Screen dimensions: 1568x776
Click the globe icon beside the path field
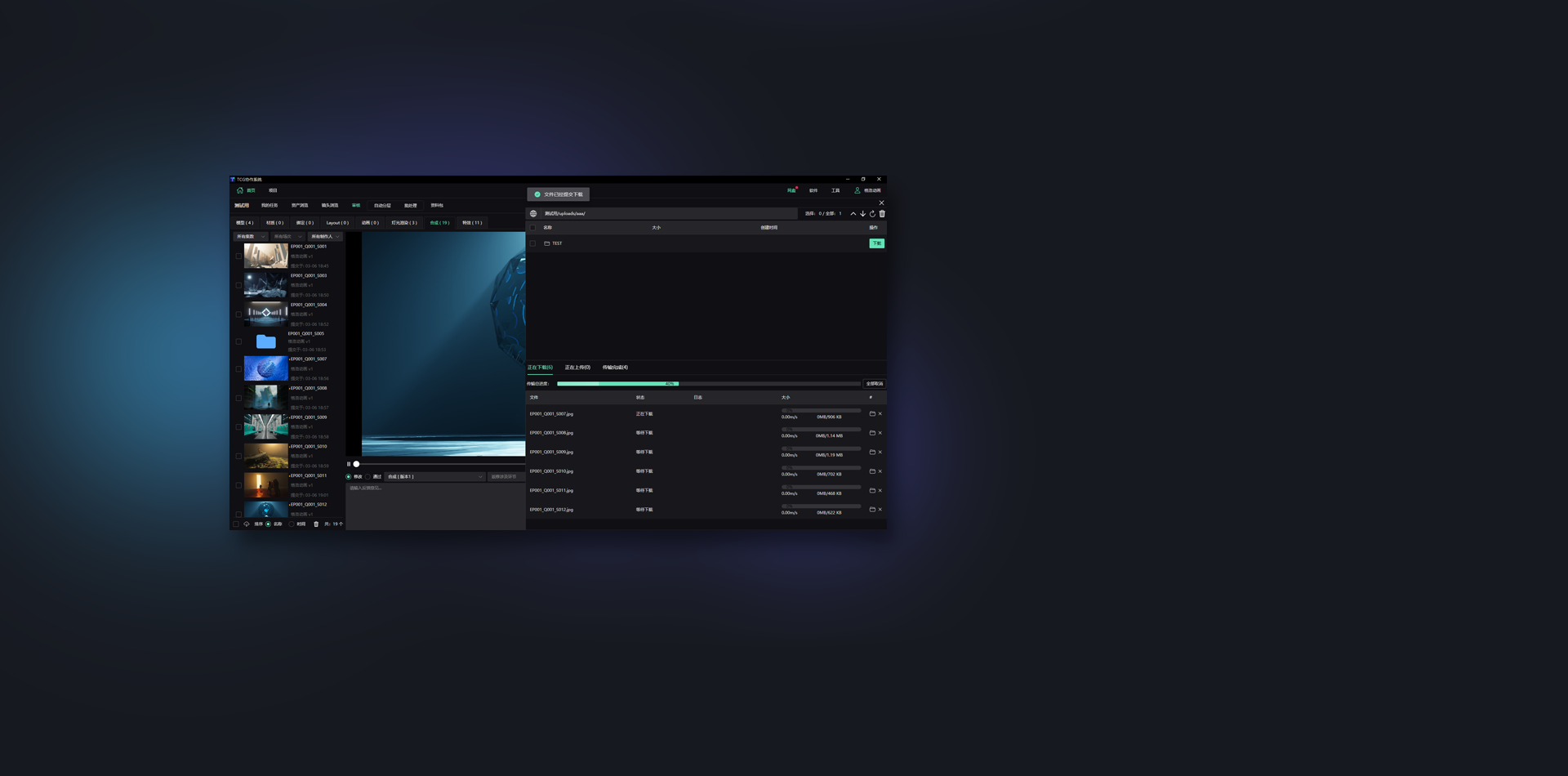533,214
